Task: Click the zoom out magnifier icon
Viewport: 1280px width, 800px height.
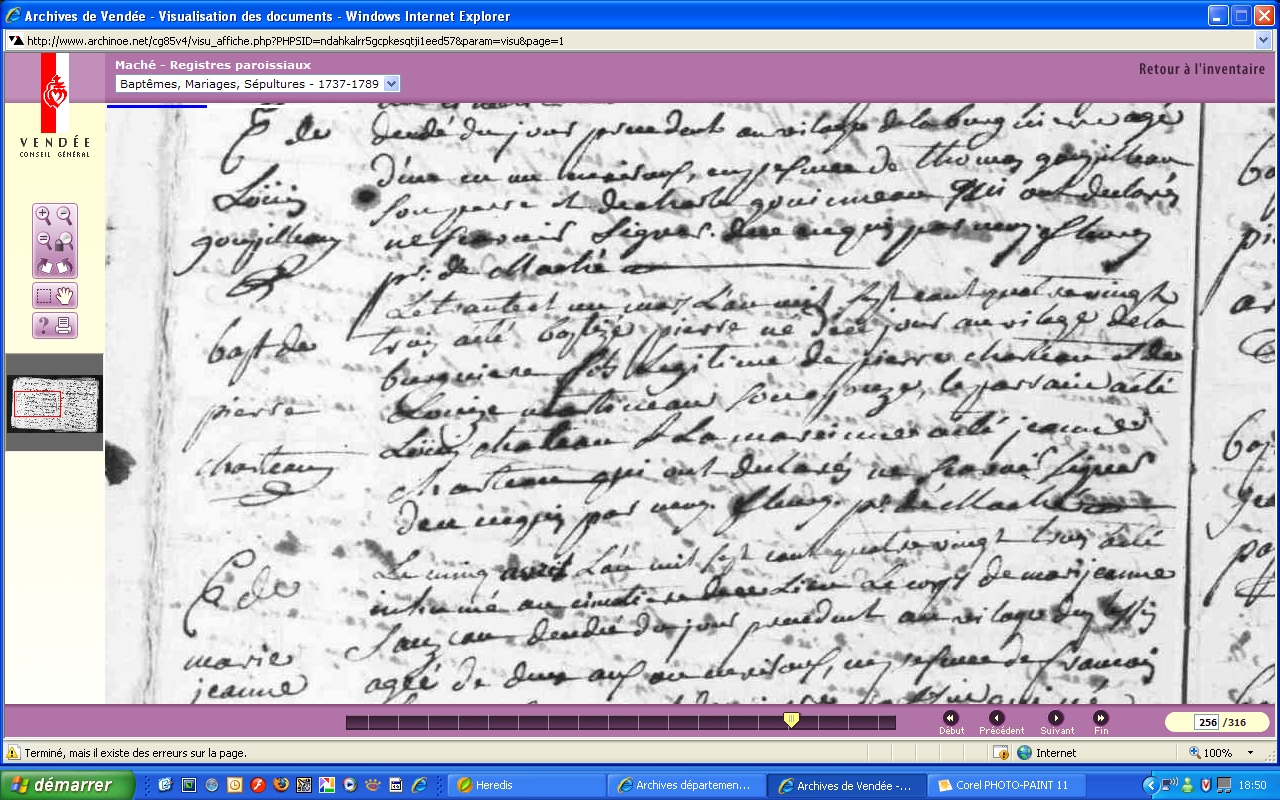Action: click(x=65, y=215)
